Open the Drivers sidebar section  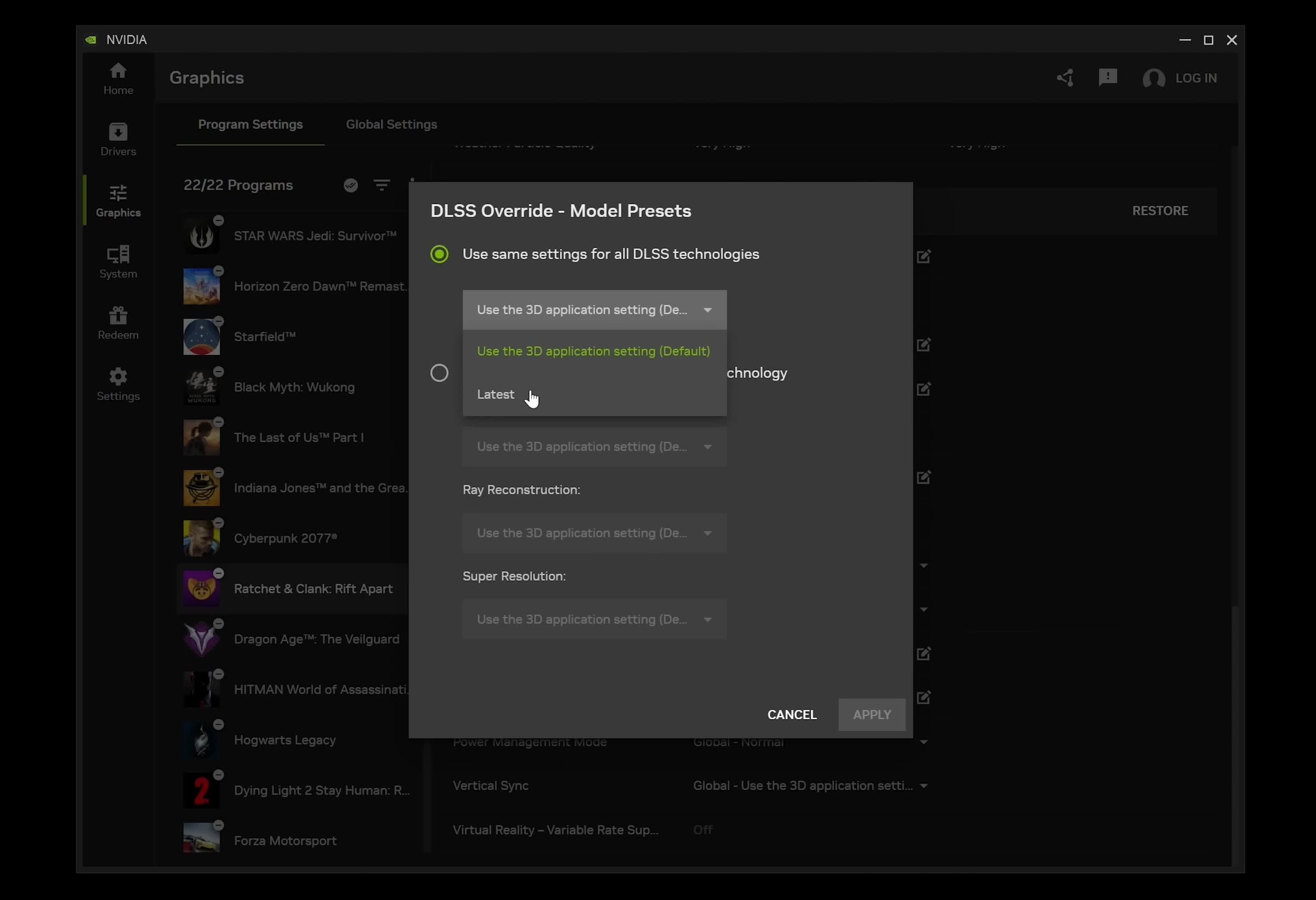point(118,140)
